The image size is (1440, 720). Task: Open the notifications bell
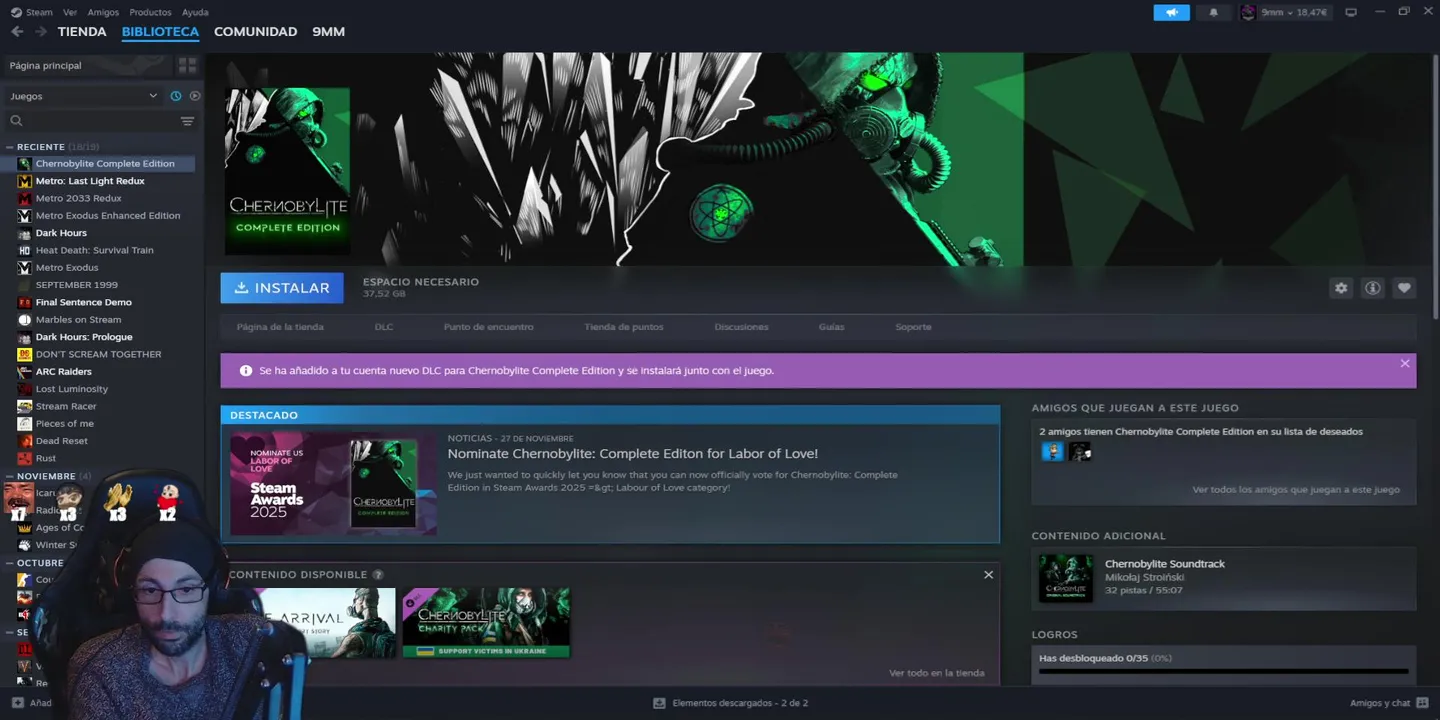pos(1214,12)
